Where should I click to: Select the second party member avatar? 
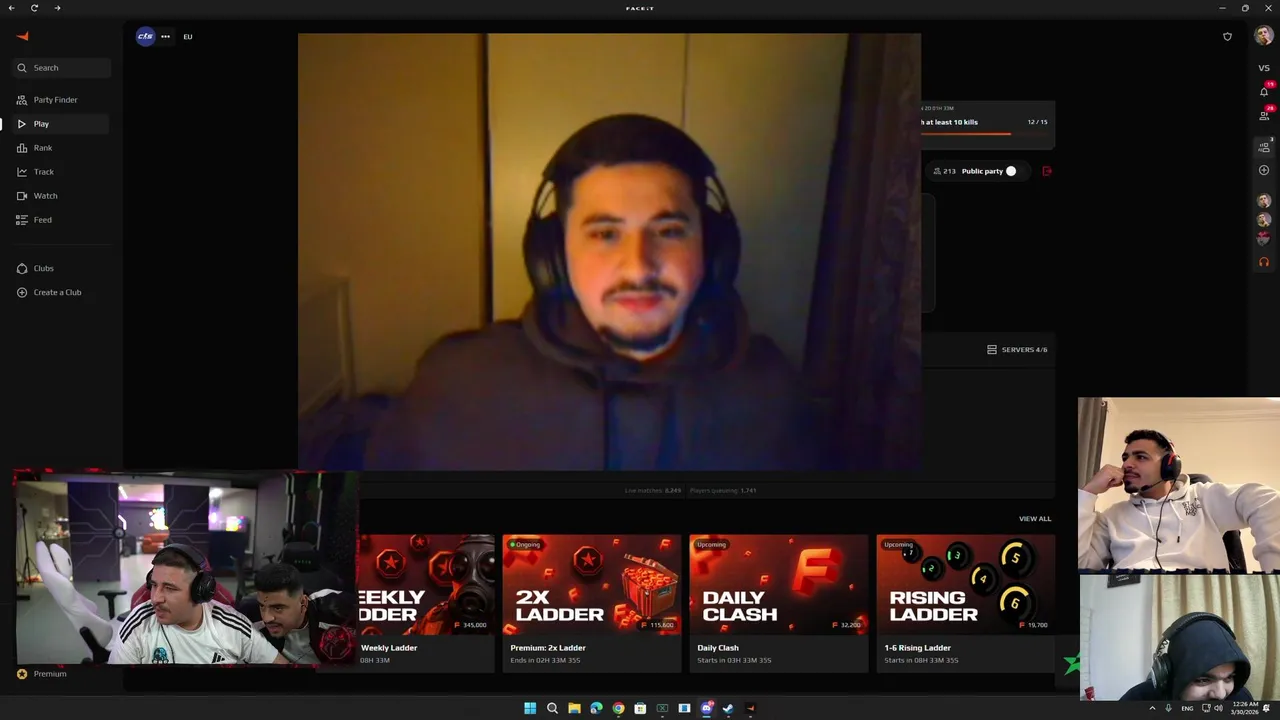(1264, 220)
